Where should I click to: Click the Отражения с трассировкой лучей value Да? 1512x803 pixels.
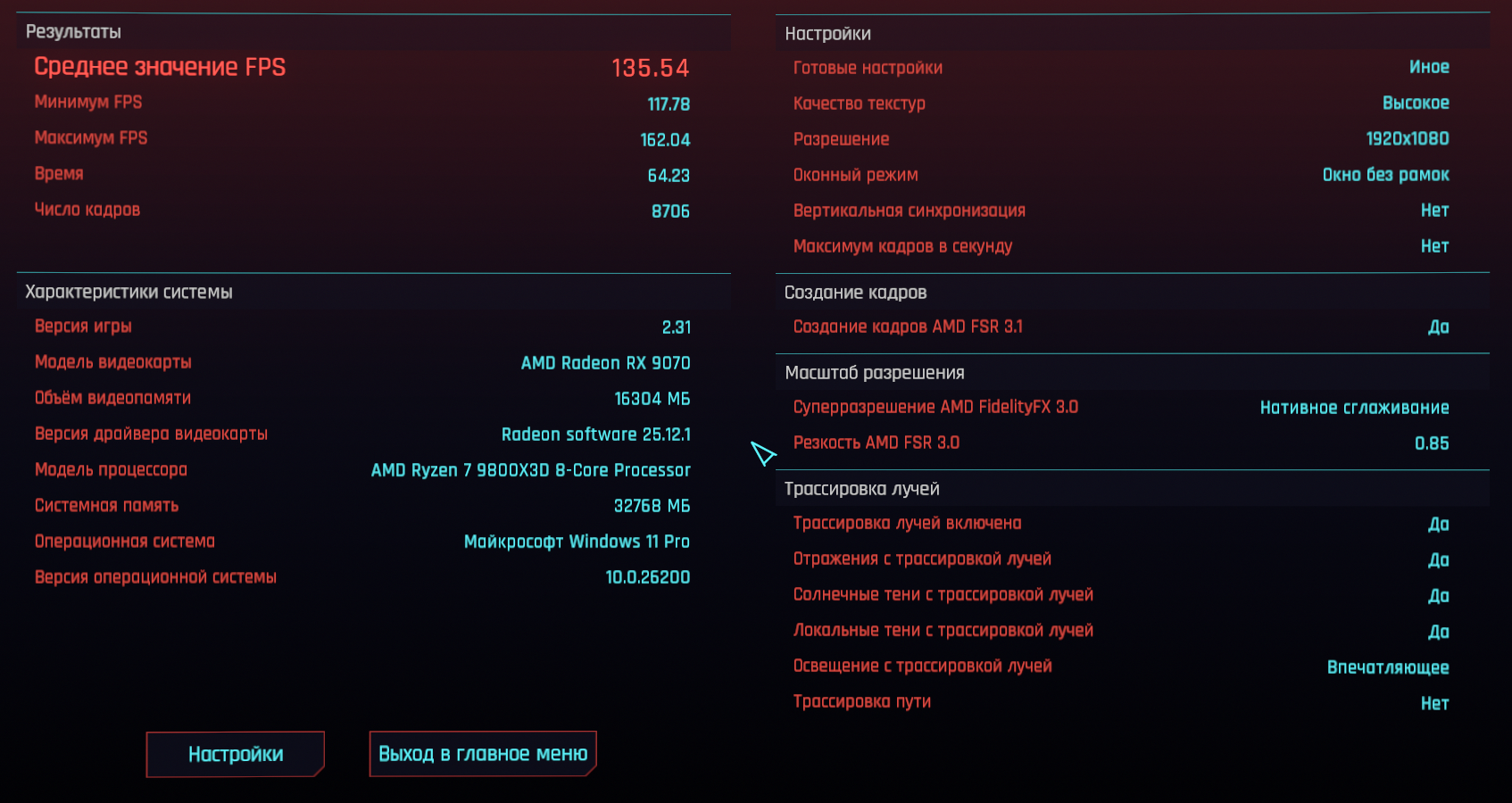click(x=1439, y=560)
